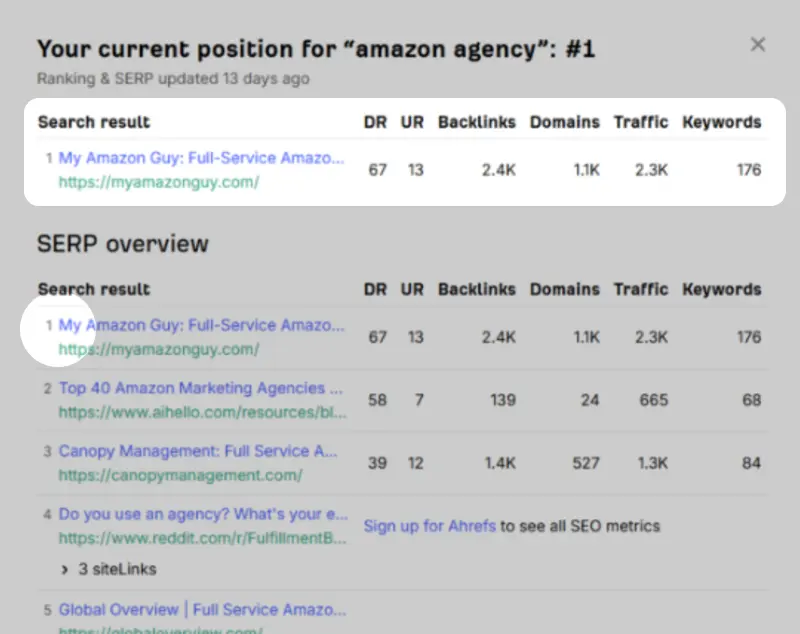Screen dimensions: 800x634
Task: Visit canopymanagement.com URL link
Action: pyautogui.click(x=180, y=475)
